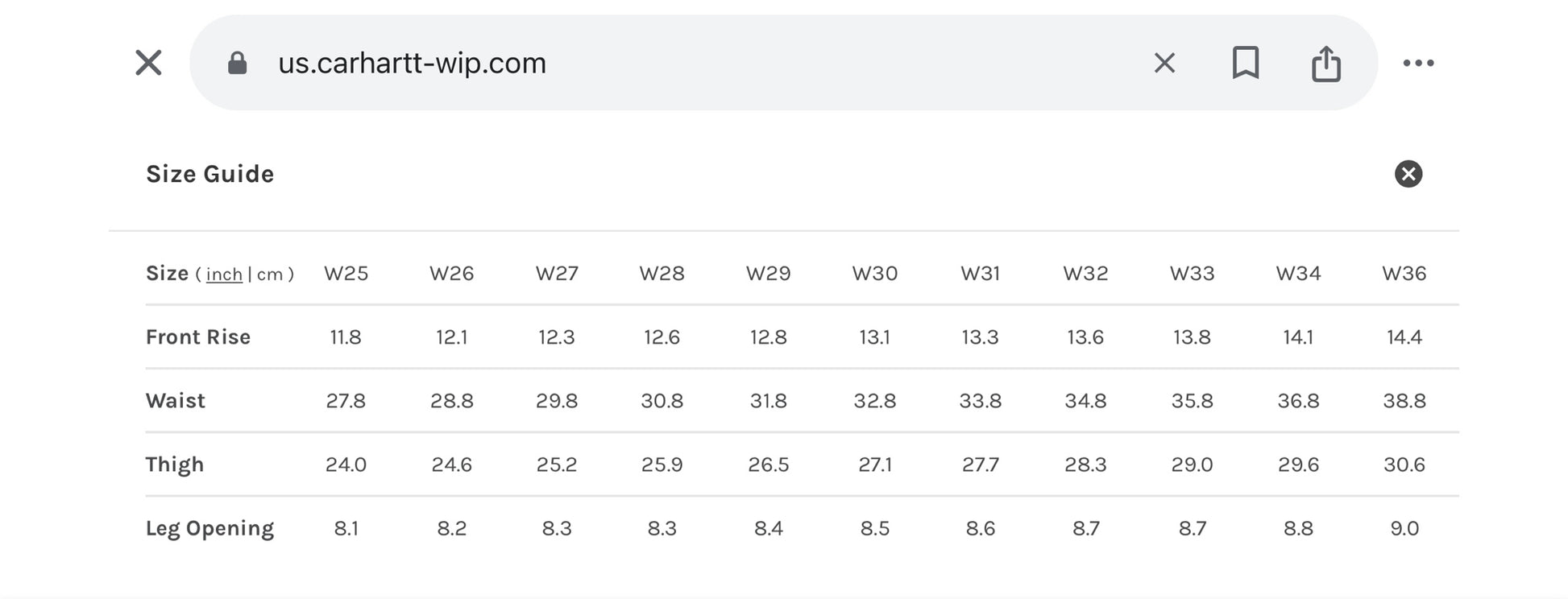The image size is (1568, 599).
Task: Click the Front Rise row label
Action: click(198, 337)
